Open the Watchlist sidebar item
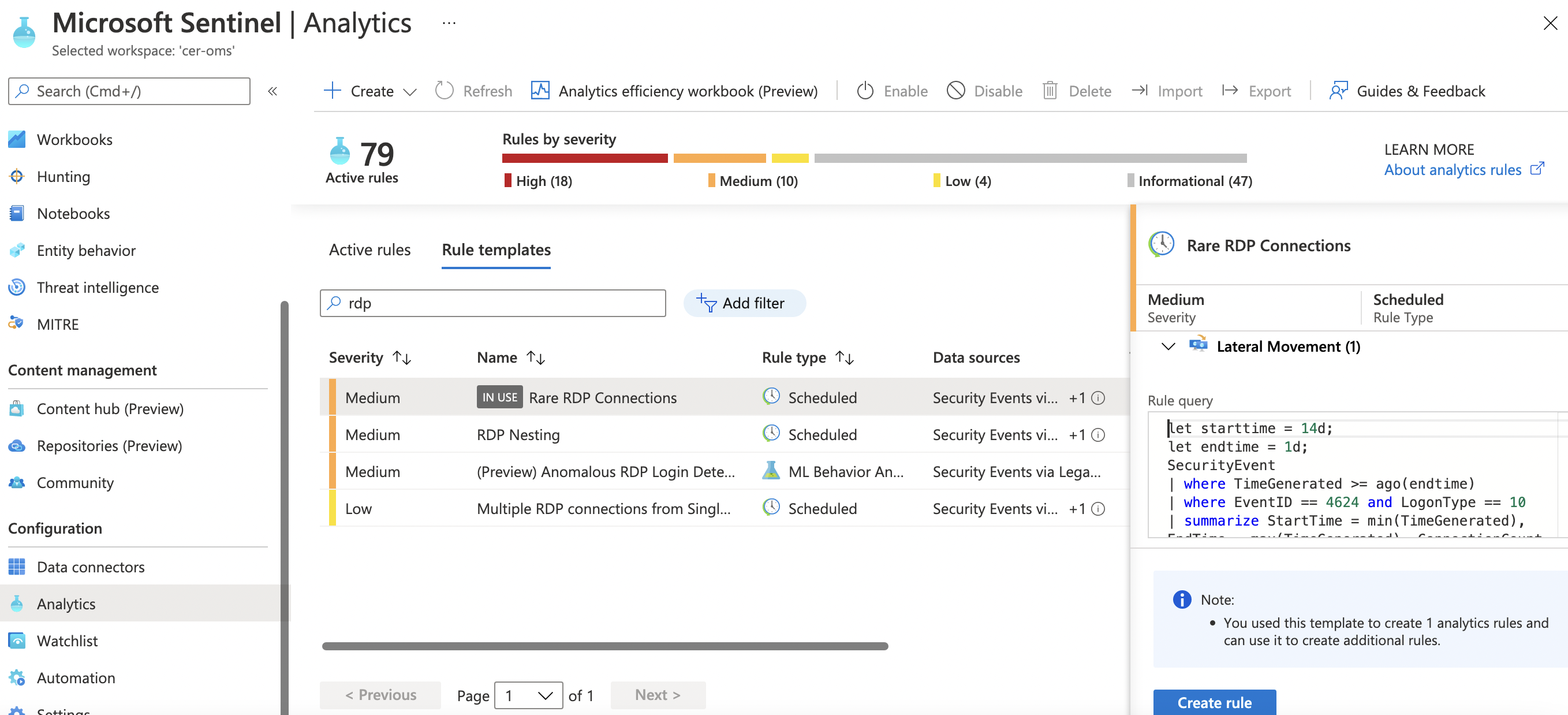Image resolution: width=1568 pixels, height=715 pixels. click(67, 640)
